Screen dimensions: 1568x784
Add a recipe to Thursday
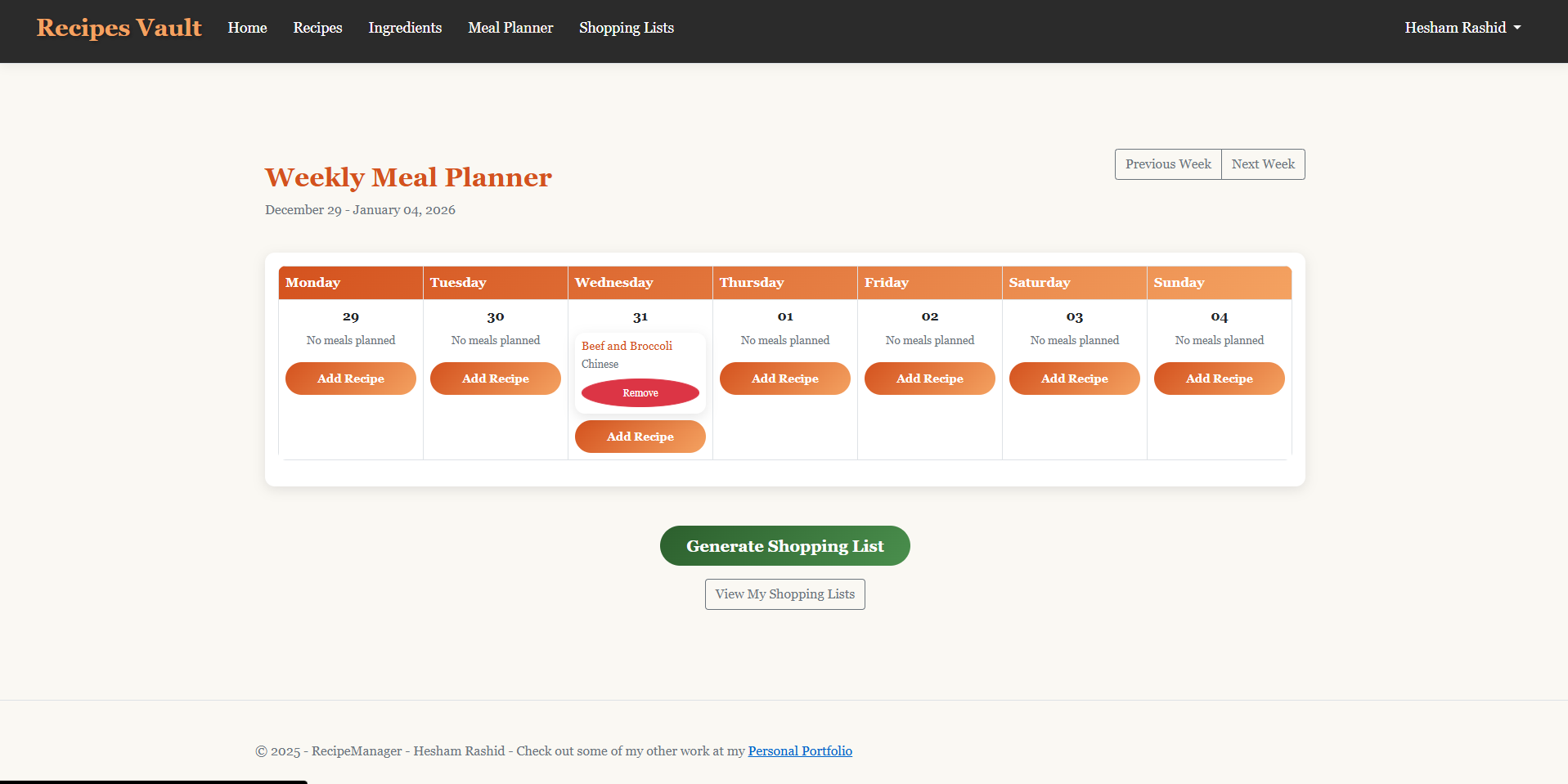tap(784, 378)
